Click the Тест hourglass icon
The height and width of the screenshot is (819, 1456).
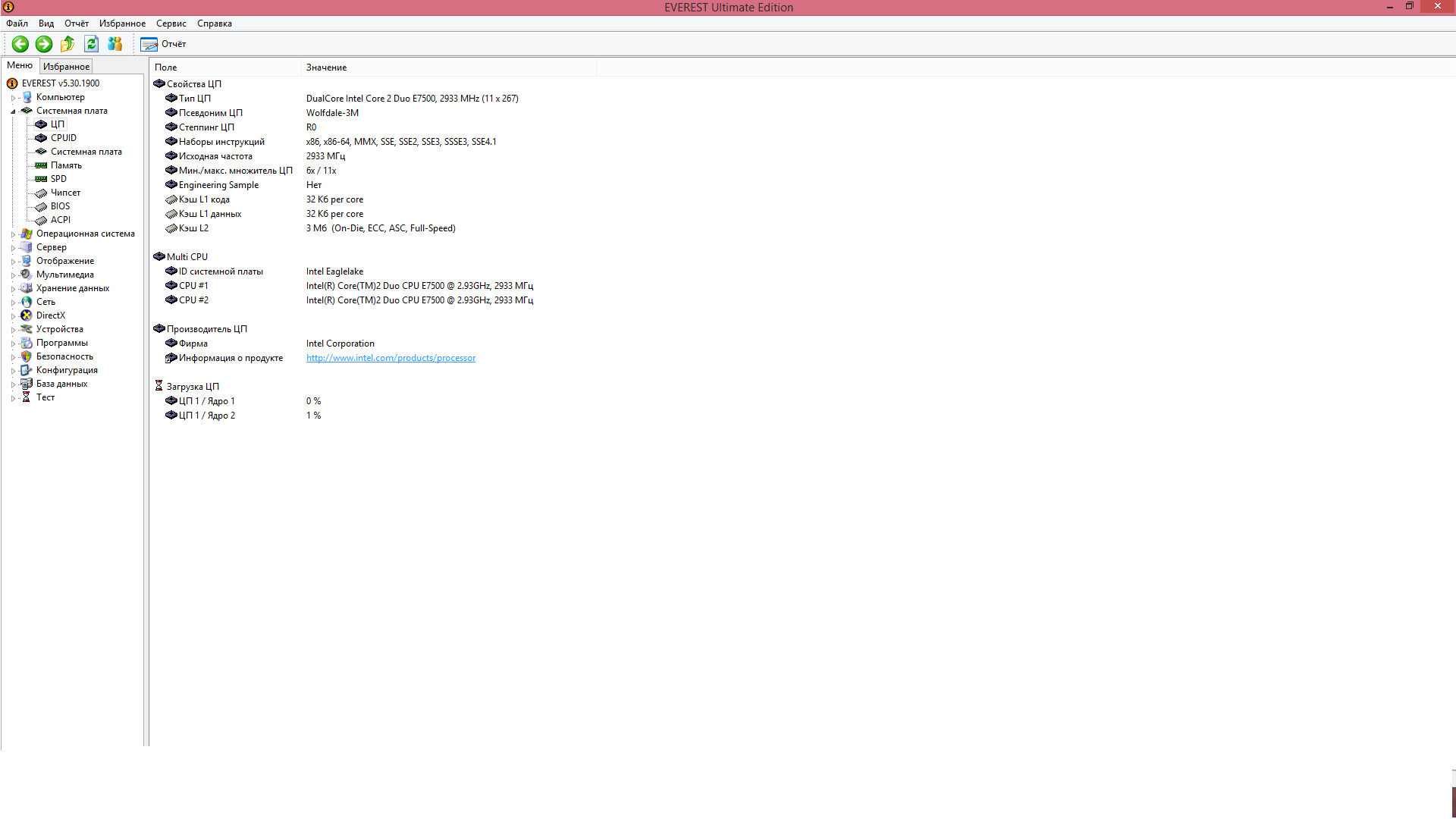[x=27, y=397]
